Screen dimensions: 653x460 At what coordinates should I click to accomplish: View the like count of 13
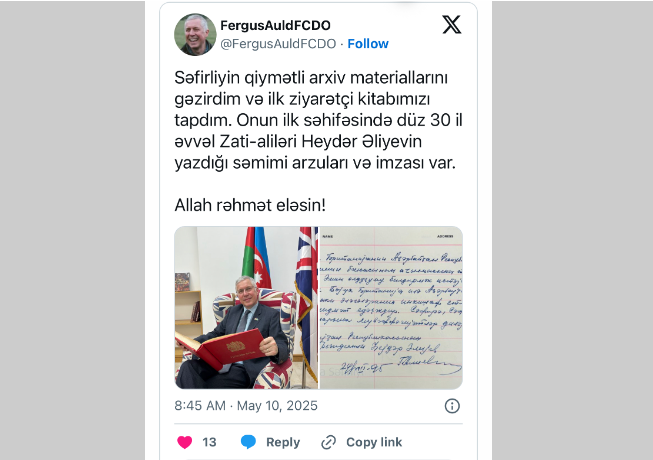(209, 442)
